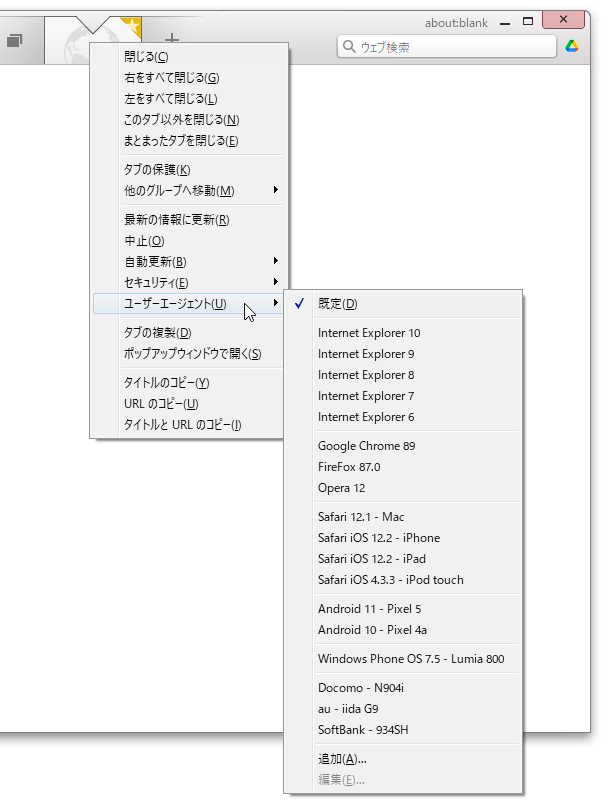Switch user agent to Google Chrome 89

(402, 446)
